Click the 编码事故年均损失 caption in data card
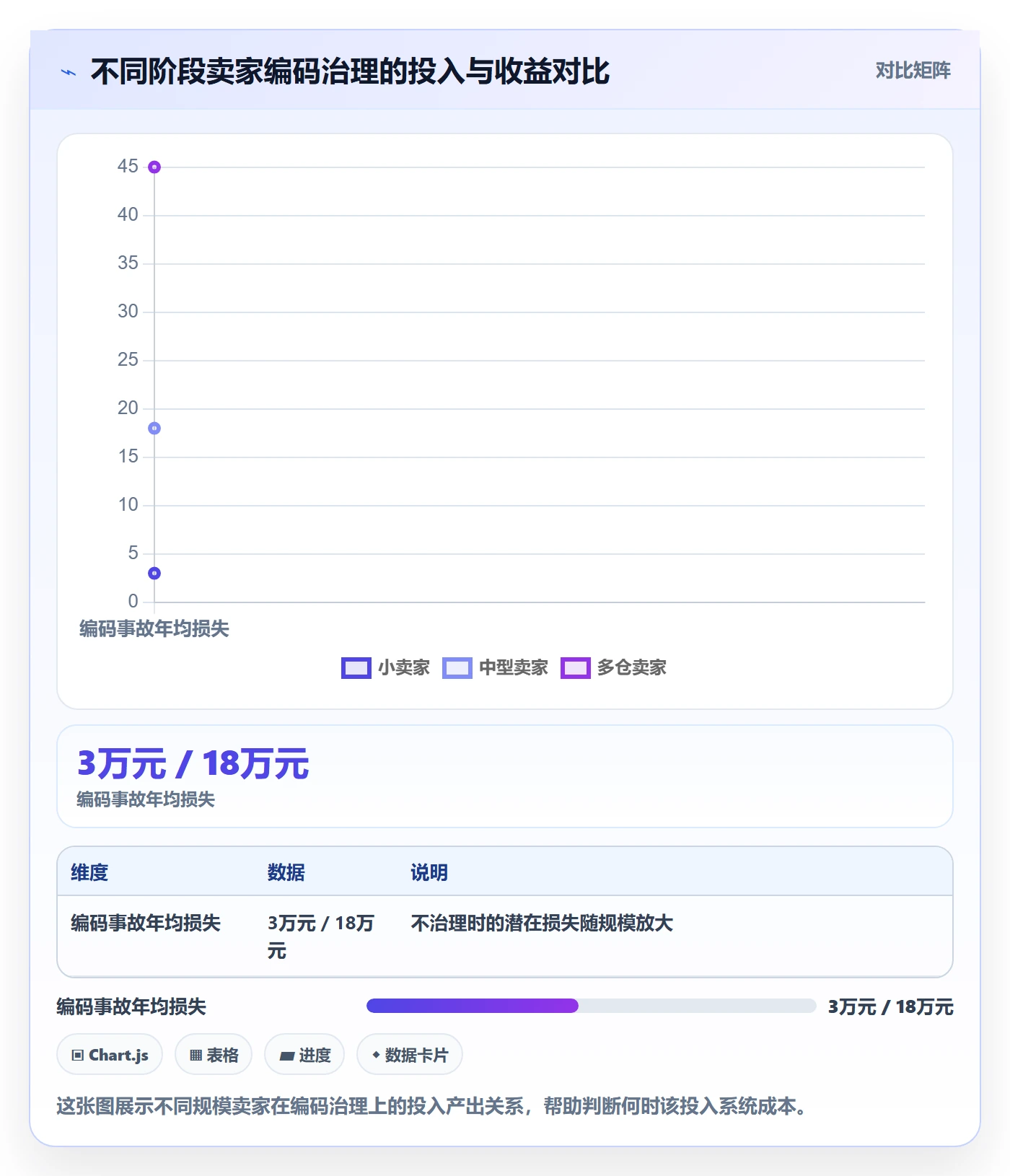 [146, 799]
